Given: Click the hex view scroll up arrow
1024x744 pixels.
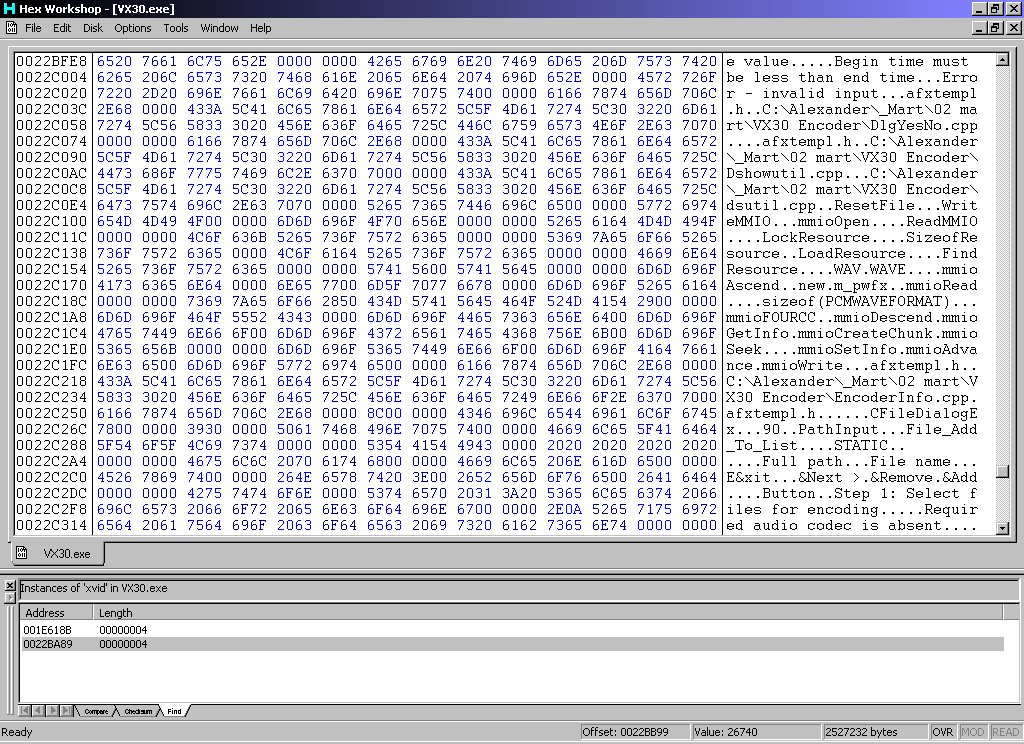Looking at the screenshot, I should click(x=1002, y=60).
